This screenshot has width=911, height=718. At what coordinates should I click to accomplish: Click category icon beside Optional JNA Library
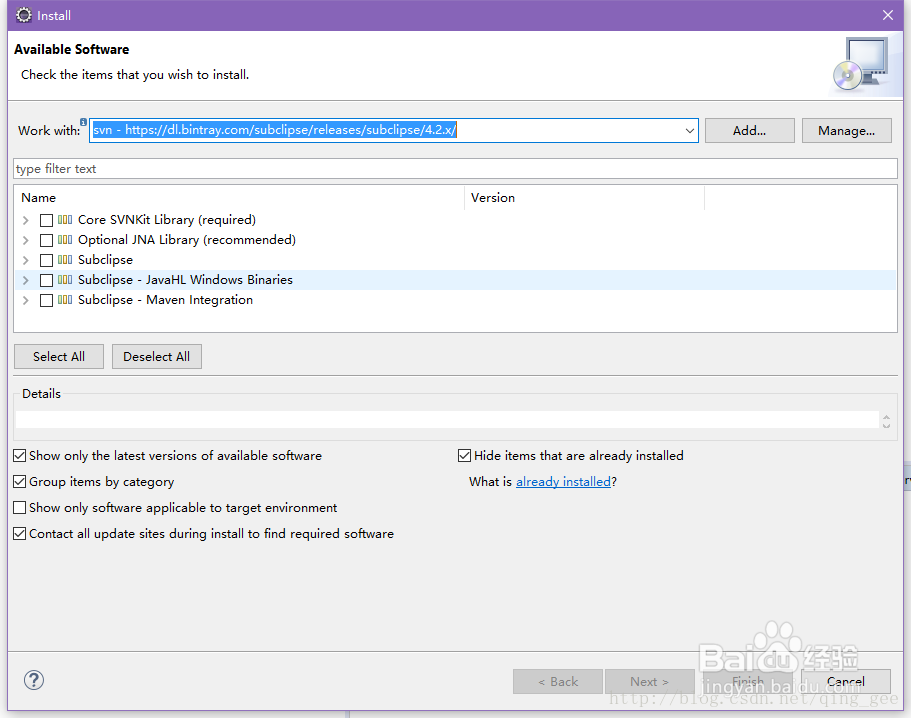[65, 240]
